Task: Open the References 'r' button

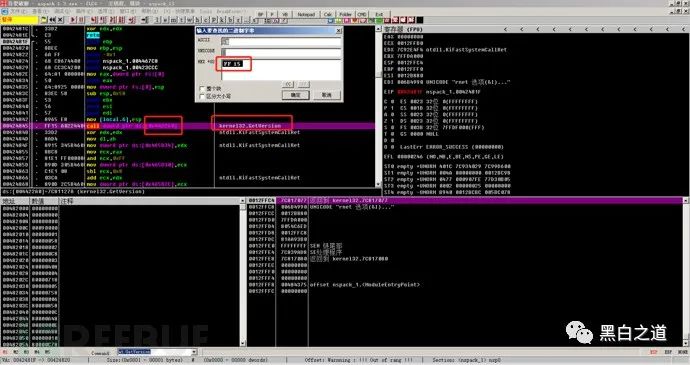Action: 238,20
